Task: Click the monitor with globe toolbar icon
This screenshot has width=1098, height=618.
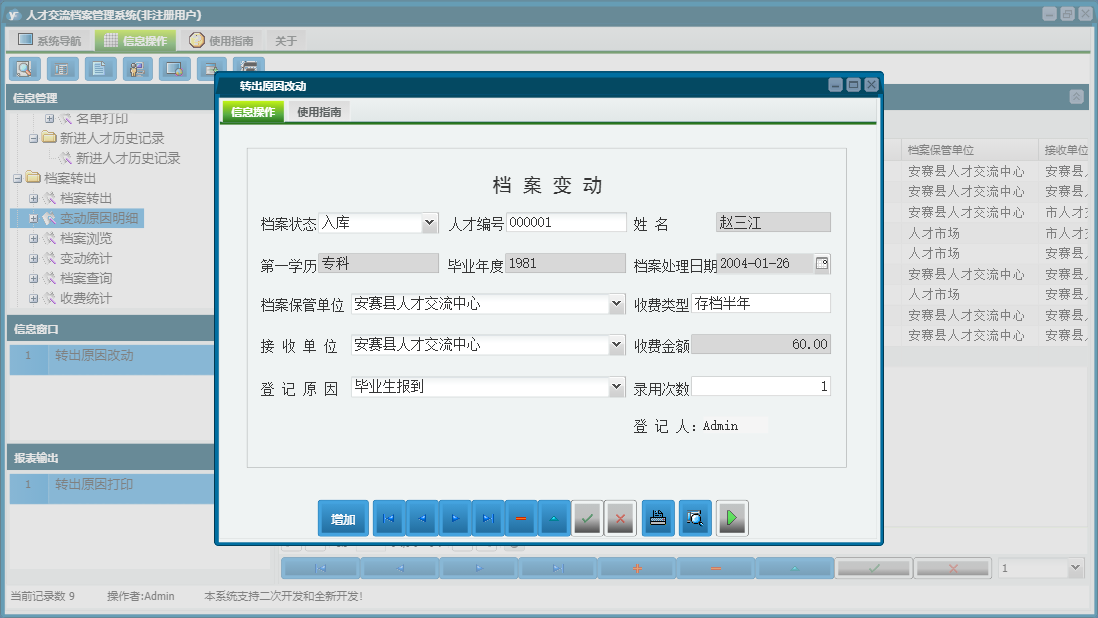Action: coord(175,68)
